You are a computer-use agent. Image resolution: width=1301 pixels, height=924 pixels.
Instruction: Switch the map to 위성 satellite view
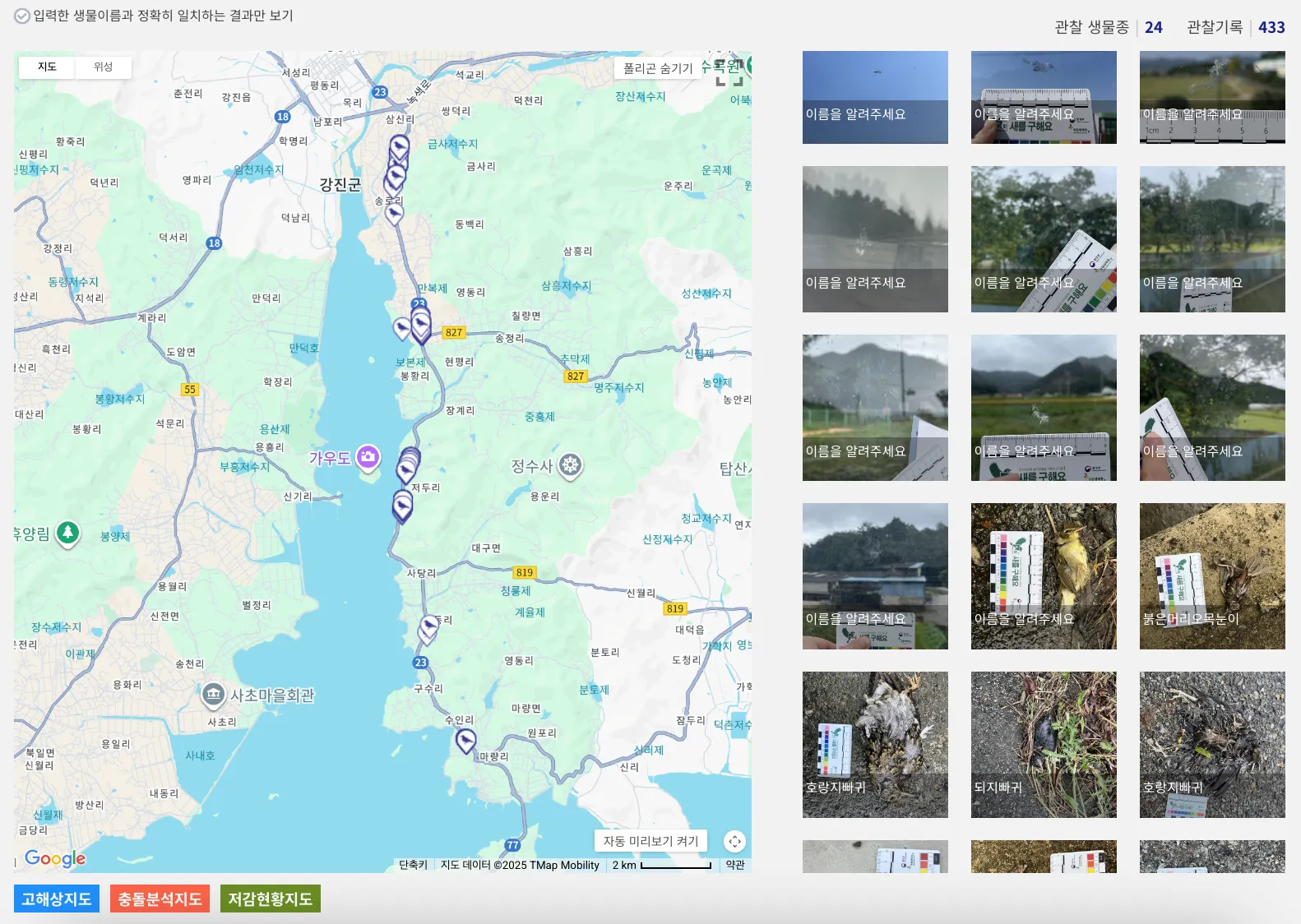click(x=103, y=67)
